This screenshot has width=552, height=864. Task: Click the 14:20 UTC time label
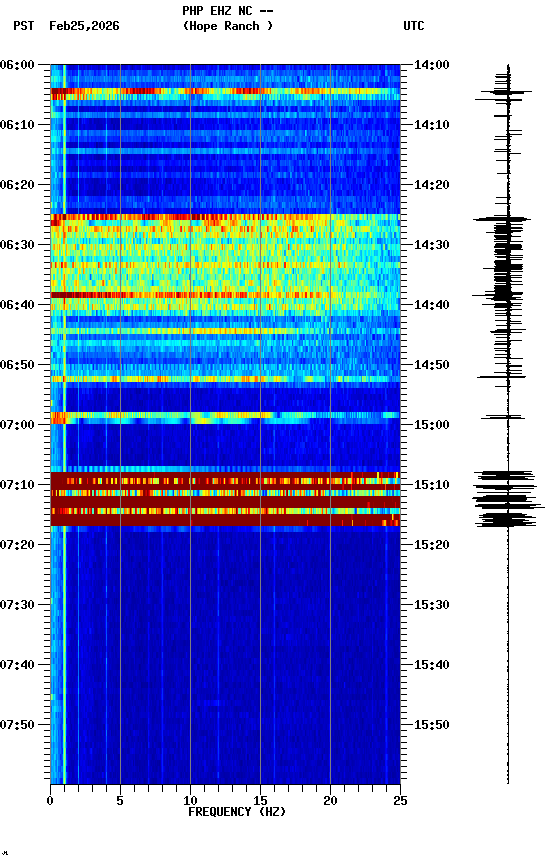tap(432, 185)
